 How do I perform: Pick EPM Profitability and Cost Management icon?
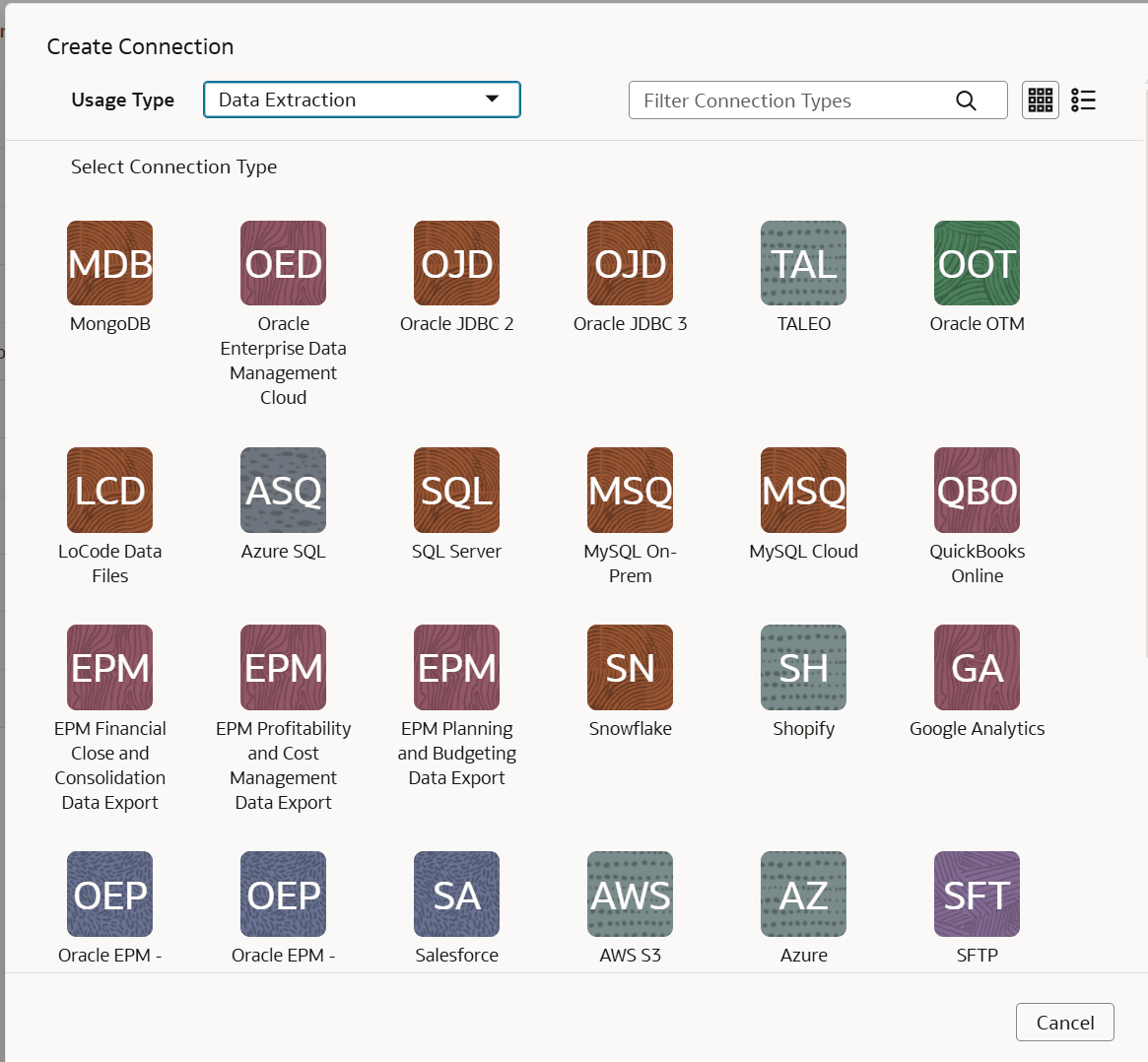click(x=284, y=667)
